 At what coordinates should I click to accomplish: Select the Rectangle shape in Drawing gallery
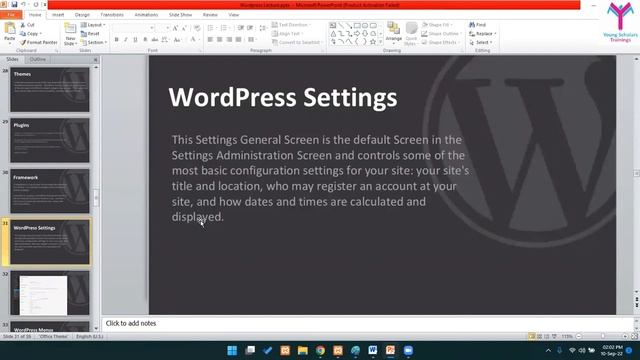coord(357,25)
